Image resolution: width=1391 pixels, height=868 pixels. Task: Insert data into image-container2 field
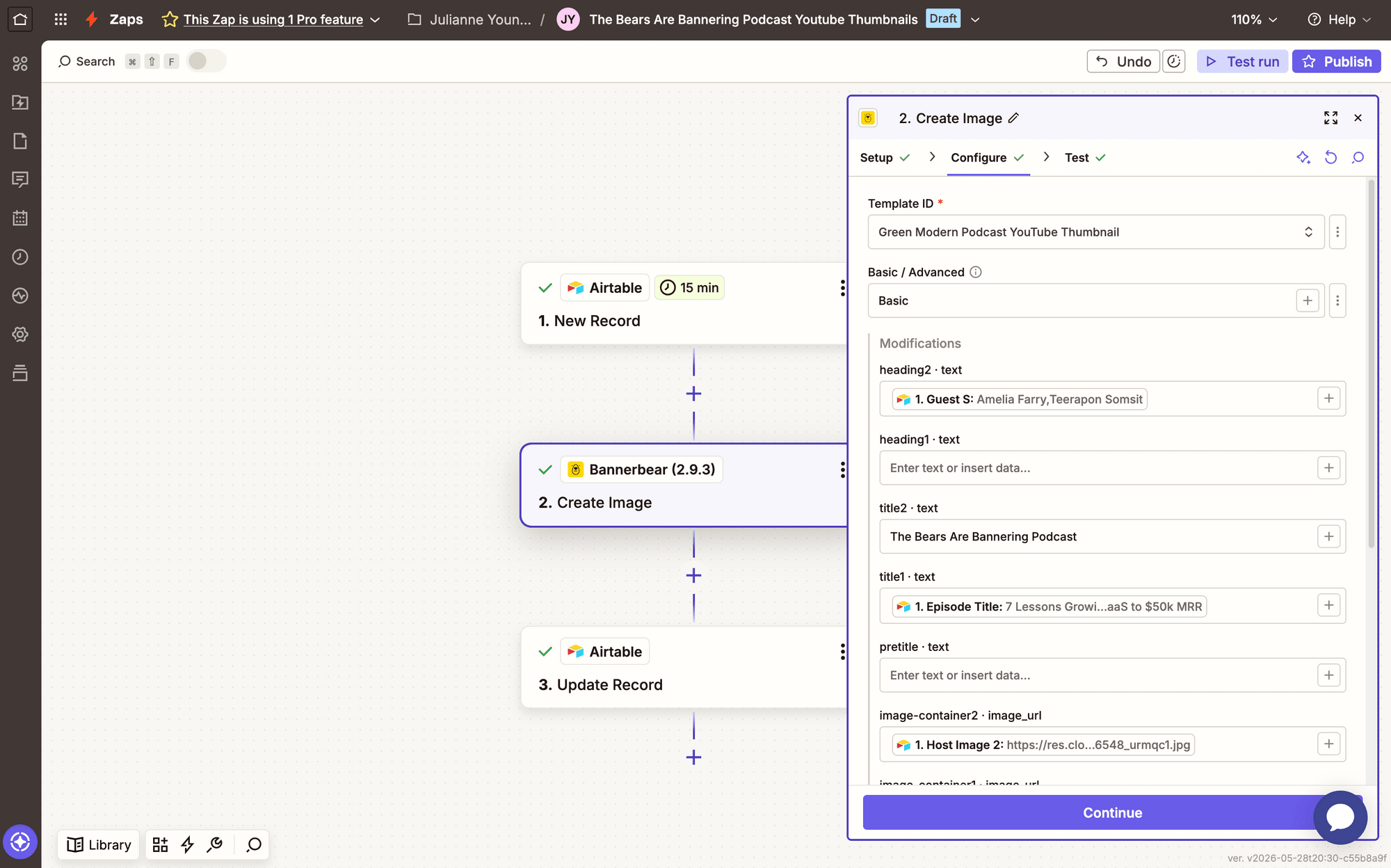[1328, 744]
